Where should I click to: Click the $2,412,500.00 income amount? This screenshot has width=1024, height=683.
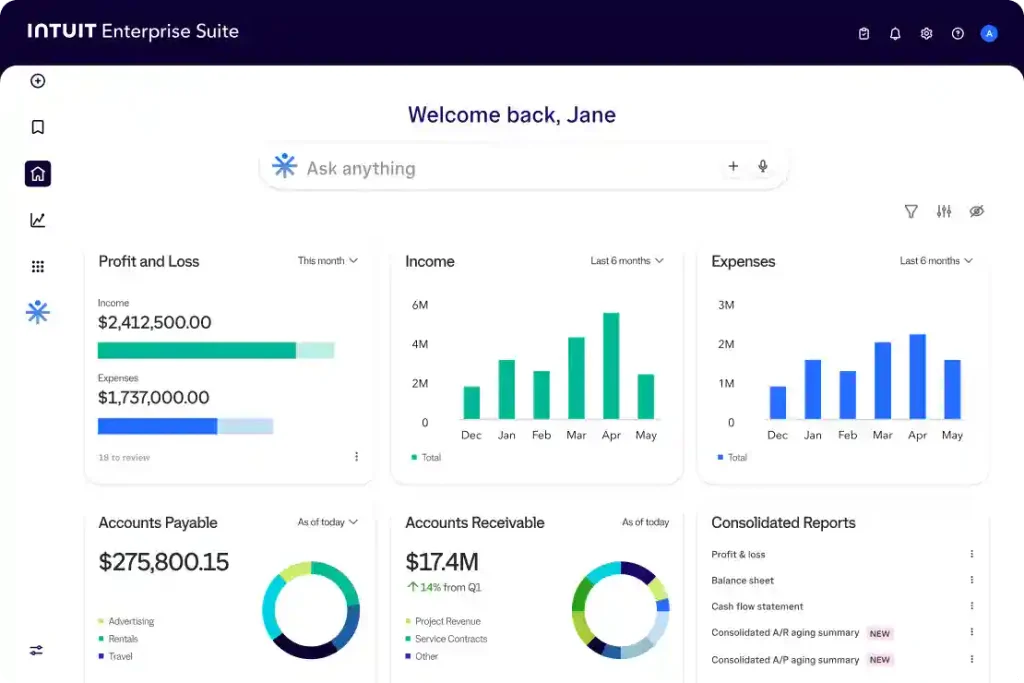click(155, 323)
